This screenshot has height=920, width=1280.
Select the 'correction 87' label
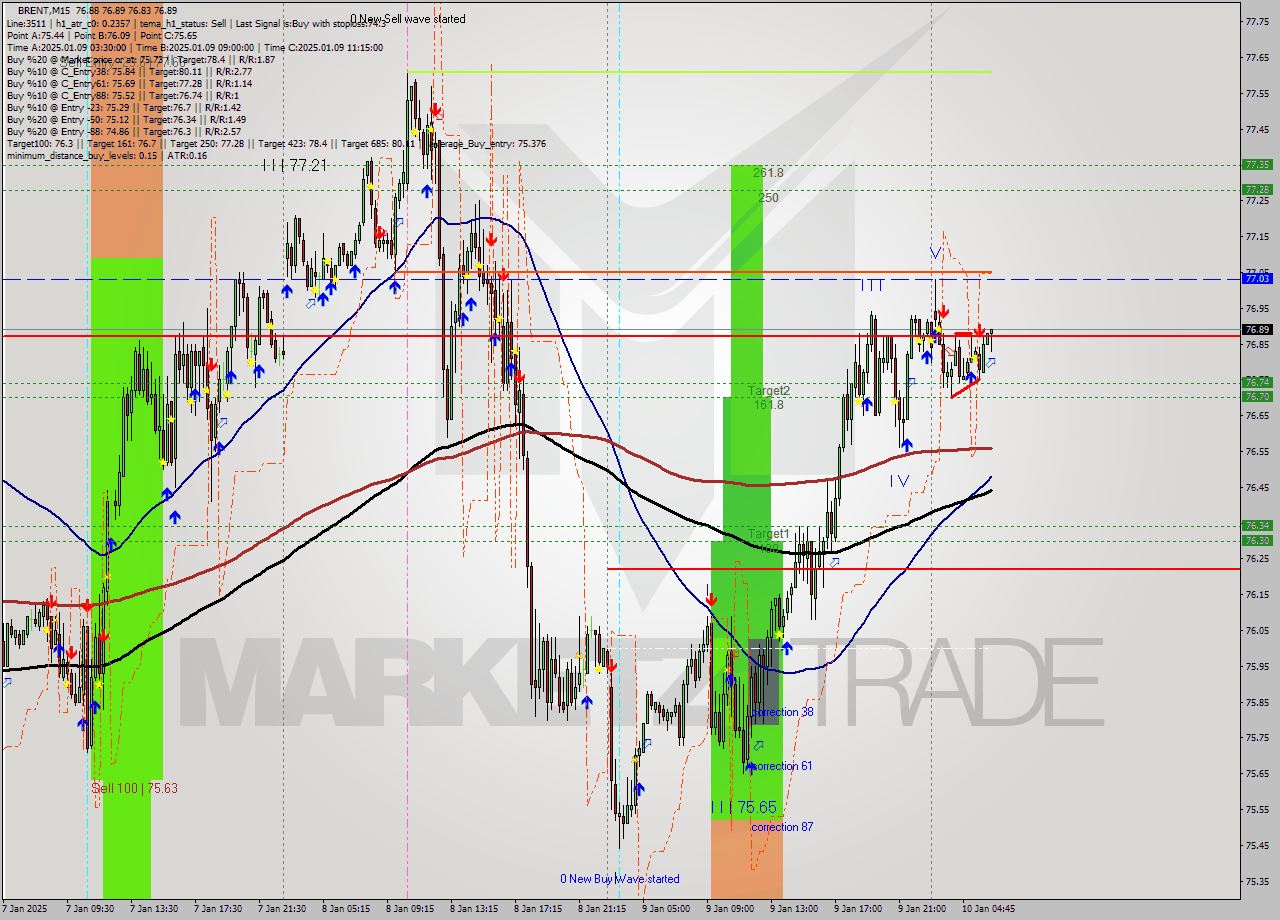(x=782, y=827)
